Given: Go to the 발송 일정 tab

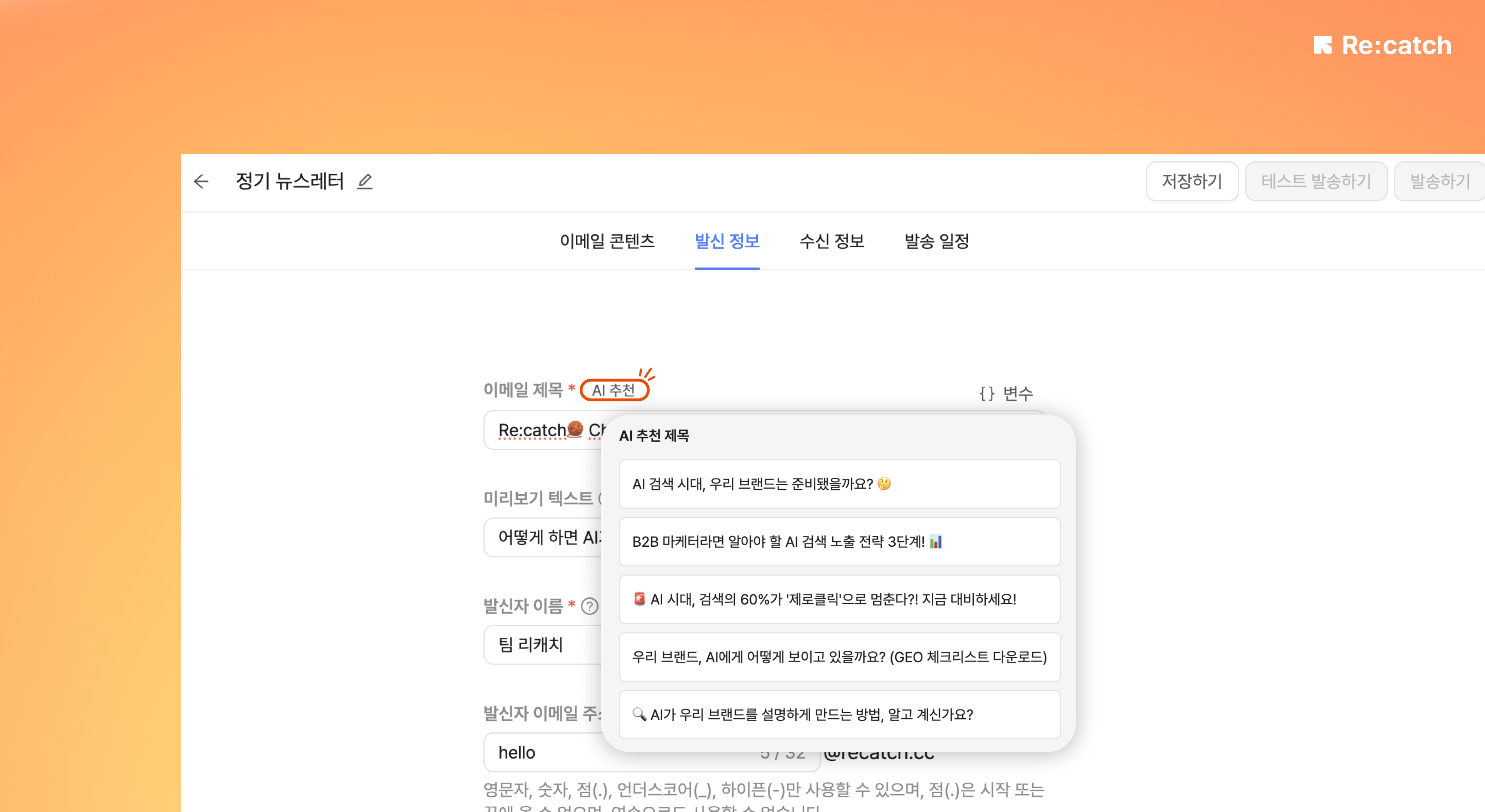Looking at the screenshot, I should coord(936,241).
